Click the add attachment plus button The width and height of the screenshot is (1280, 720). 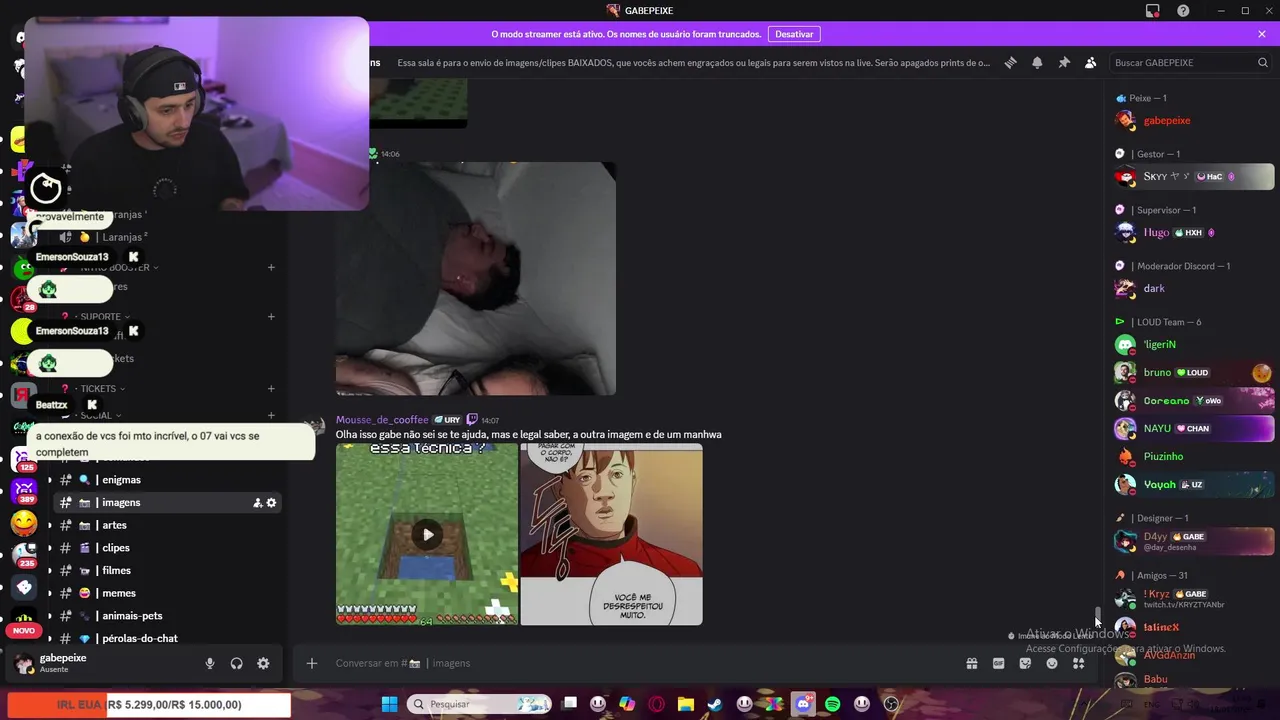[312, 663]
